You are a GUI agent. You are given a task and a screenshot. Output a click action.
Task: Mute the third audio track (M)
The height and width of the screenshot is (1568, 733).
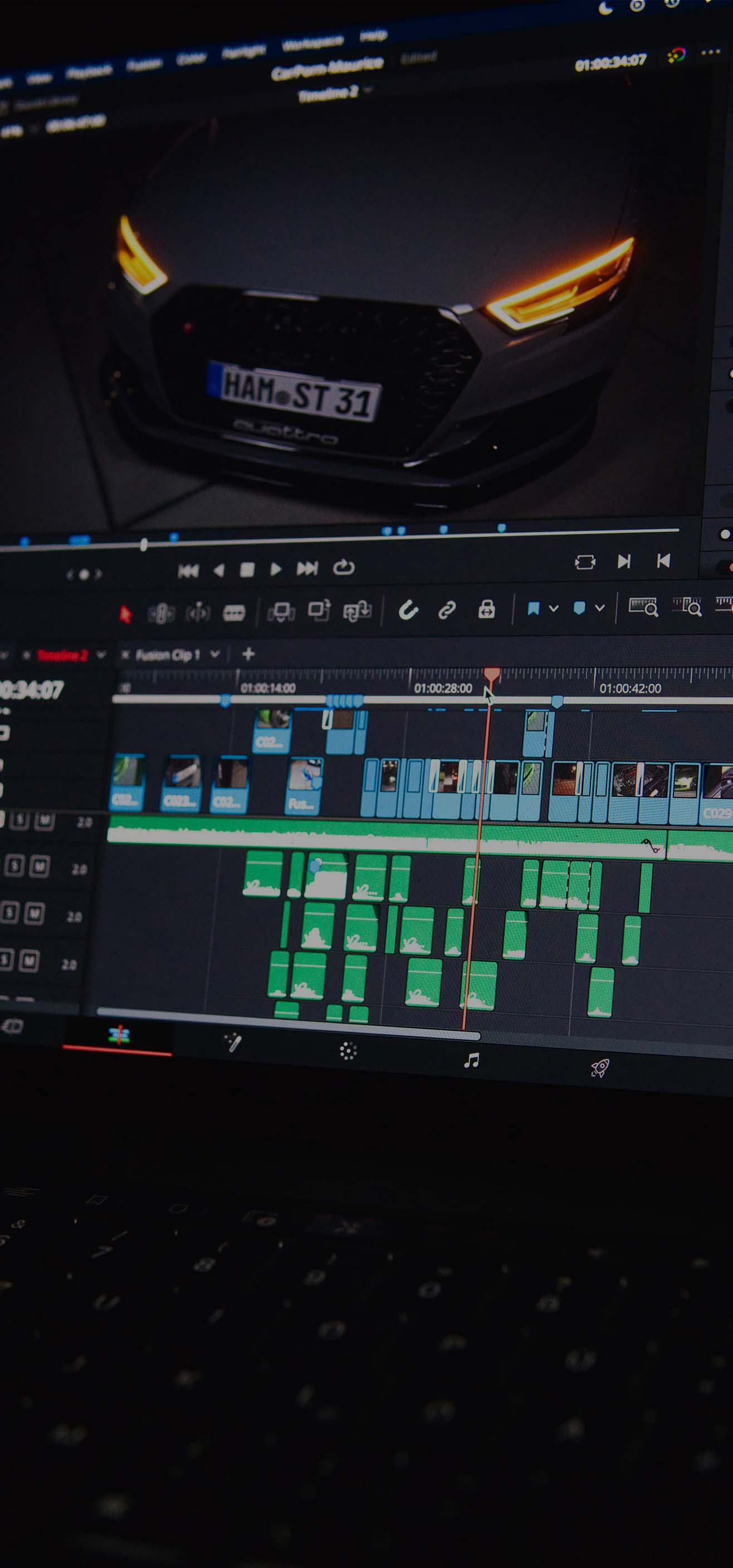(x=34, y=914)
